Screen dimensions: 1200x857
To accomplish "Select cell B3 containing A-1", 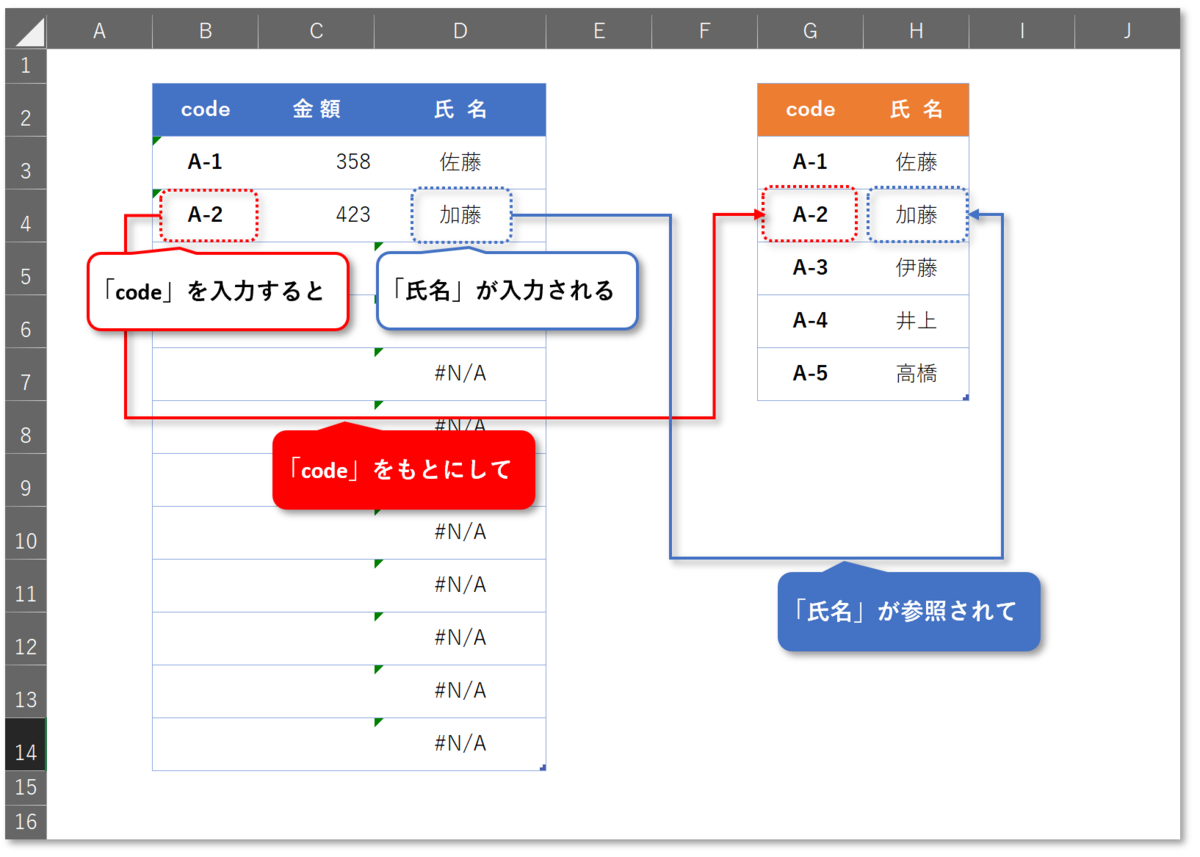I will click(x=205, y=163).
